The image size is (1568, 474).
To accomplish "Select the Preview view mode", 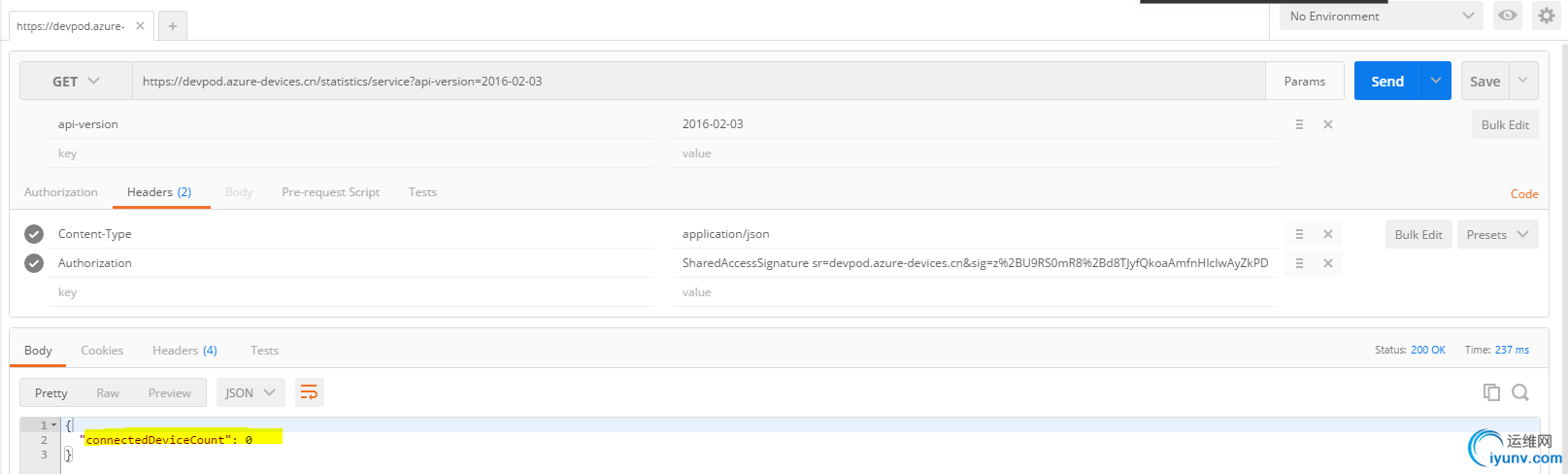I will pyautogui.click(x=170, y=392).
